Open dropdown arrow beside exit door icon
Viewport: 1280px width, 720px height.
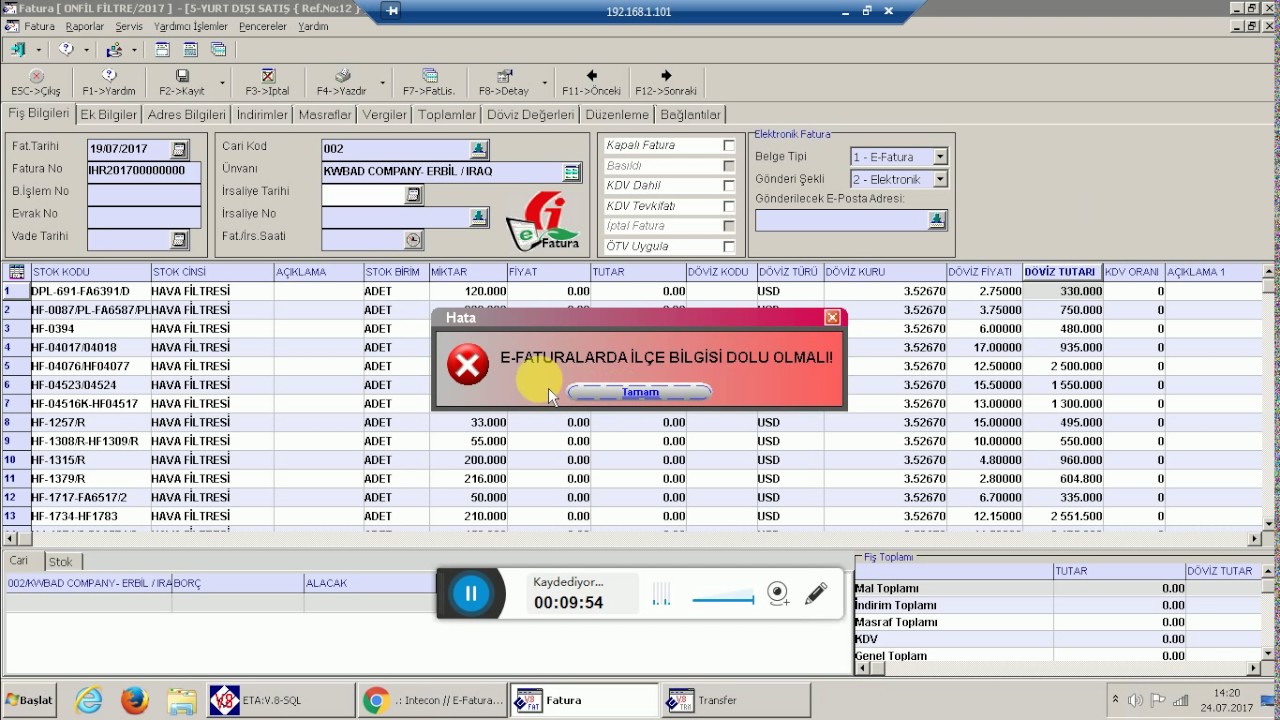click(39, 50)
